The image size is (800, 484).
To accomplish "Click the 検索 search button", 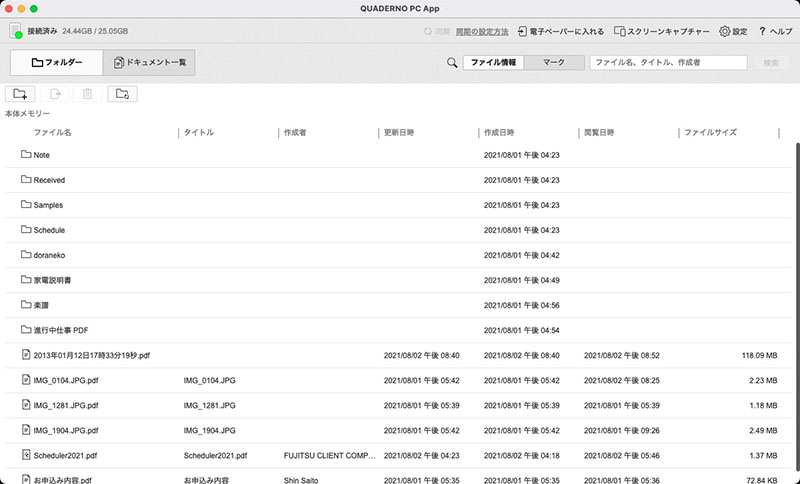I will coord(771,63).
